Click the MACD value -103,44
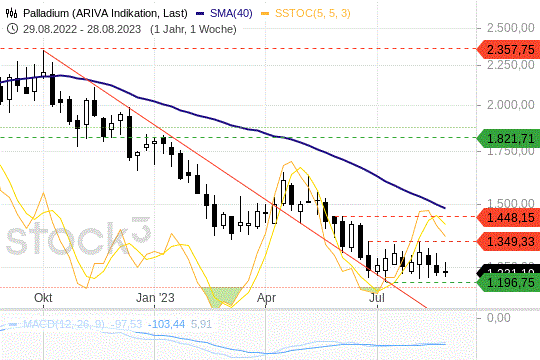This screenshot has height=360, width=540. tap(166, 324)
